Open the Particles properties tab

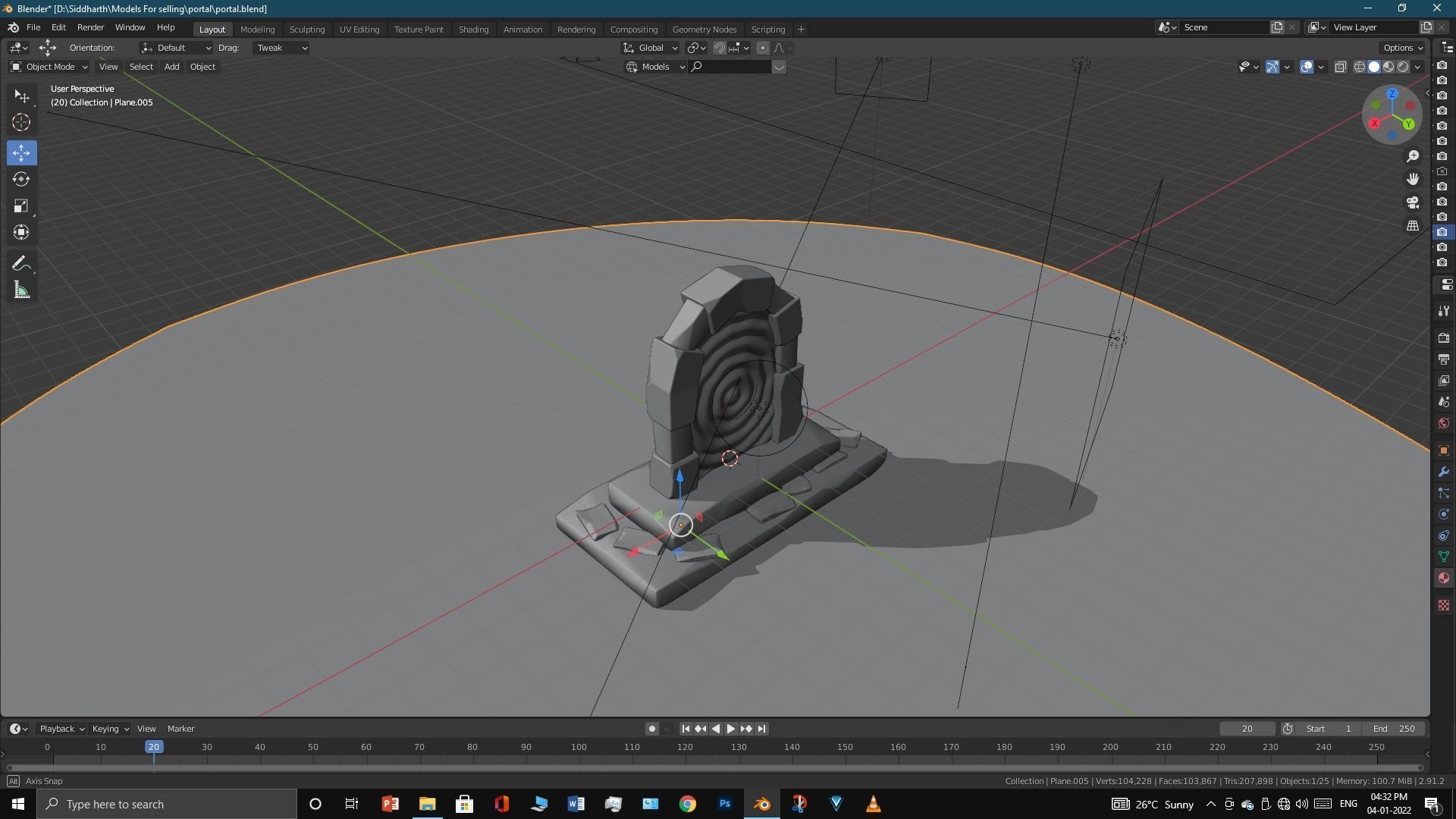click(x=1444, y=493)
